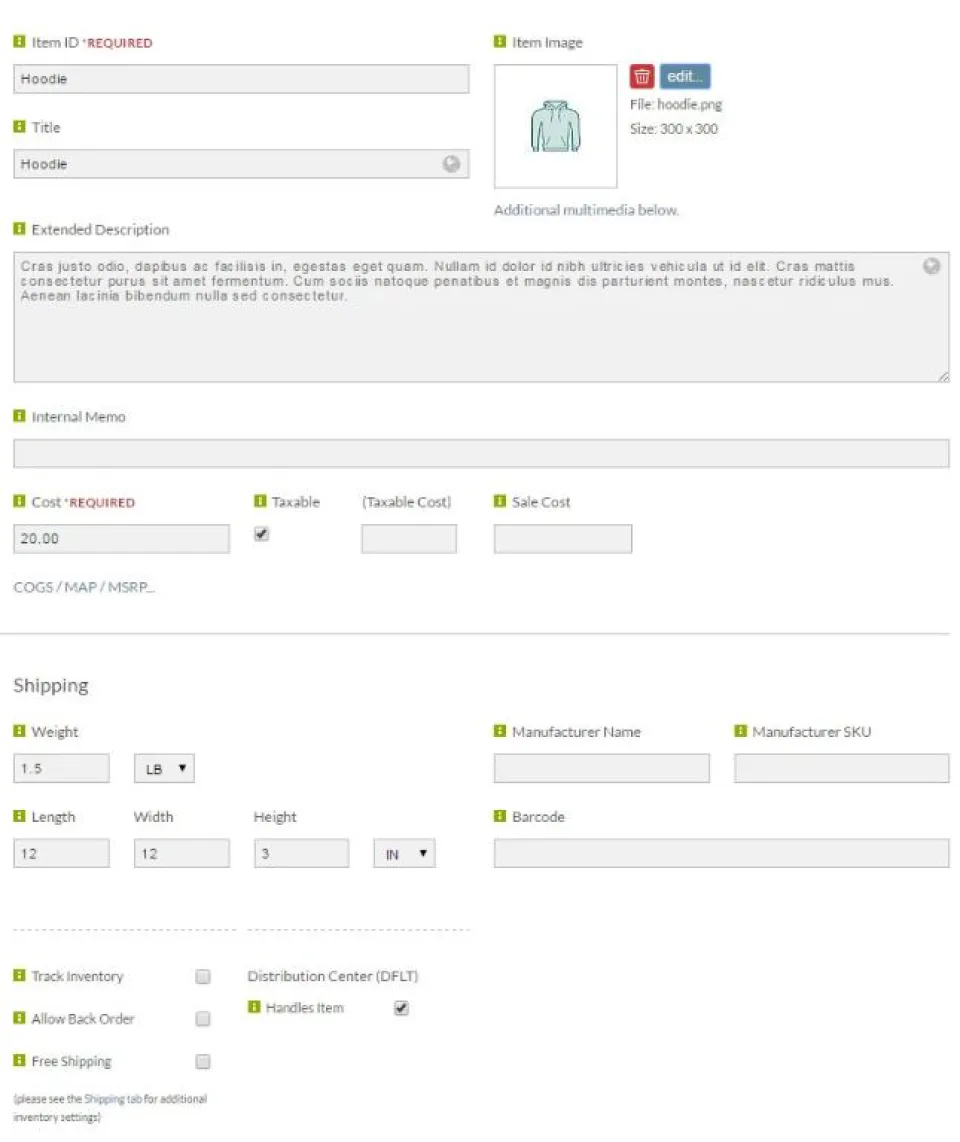
Task: Open the LB weight unit dropdown
Action: tap(164, 768)
